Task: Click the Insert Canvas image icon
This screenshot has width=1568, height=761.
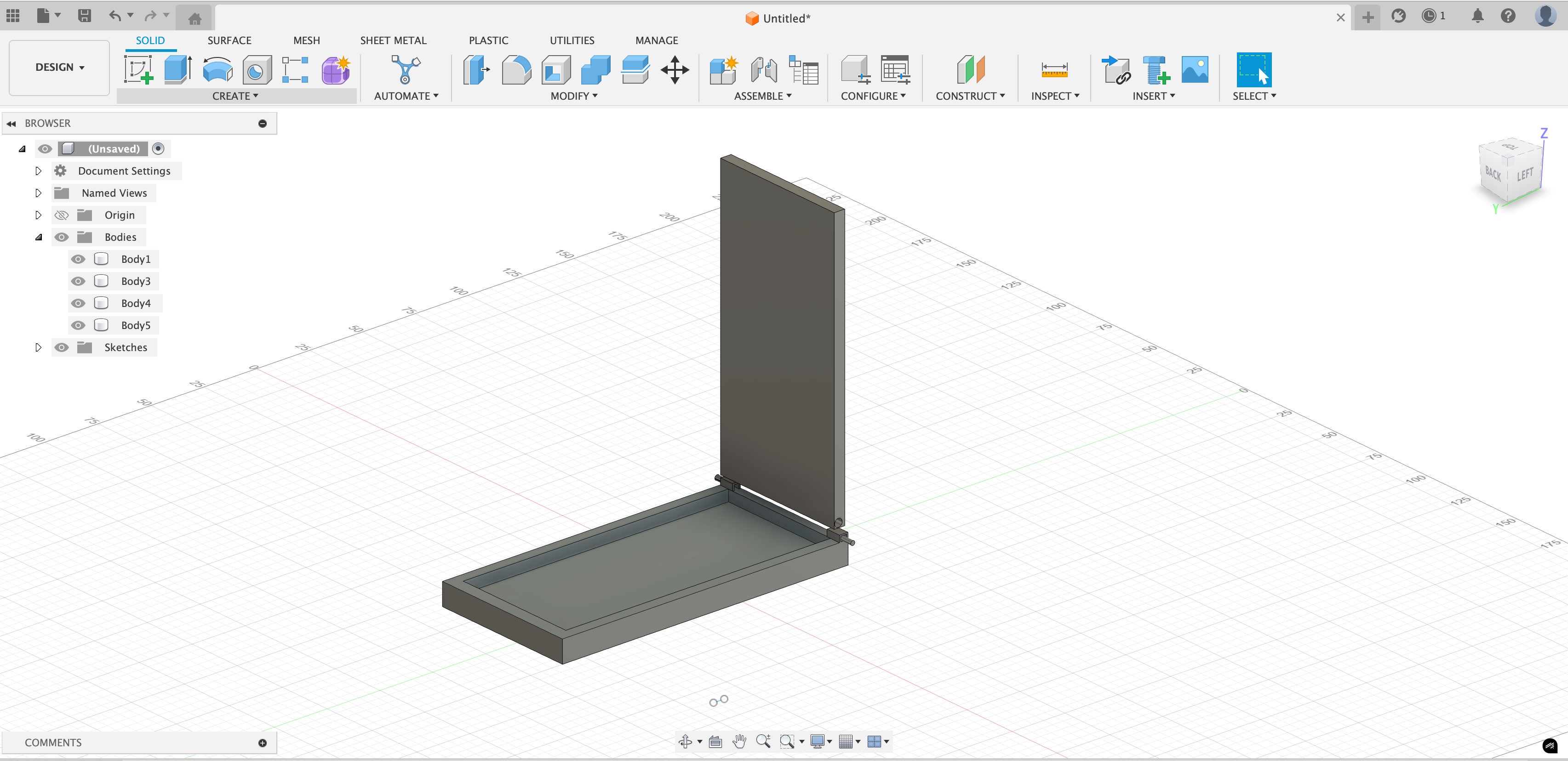Action: [x=1194, y=69]
